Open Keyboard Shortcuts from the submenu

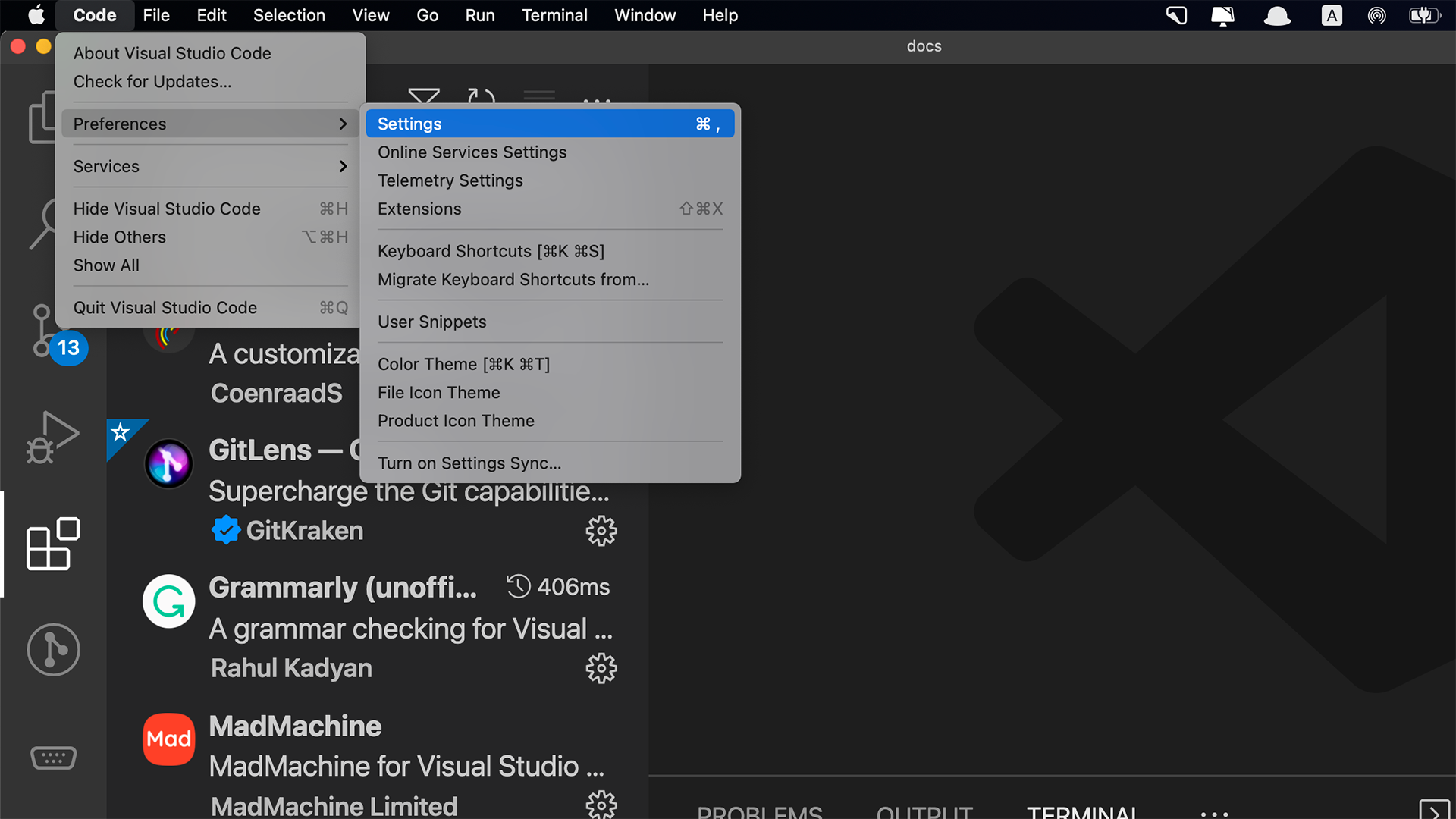[x=491, y=251]
